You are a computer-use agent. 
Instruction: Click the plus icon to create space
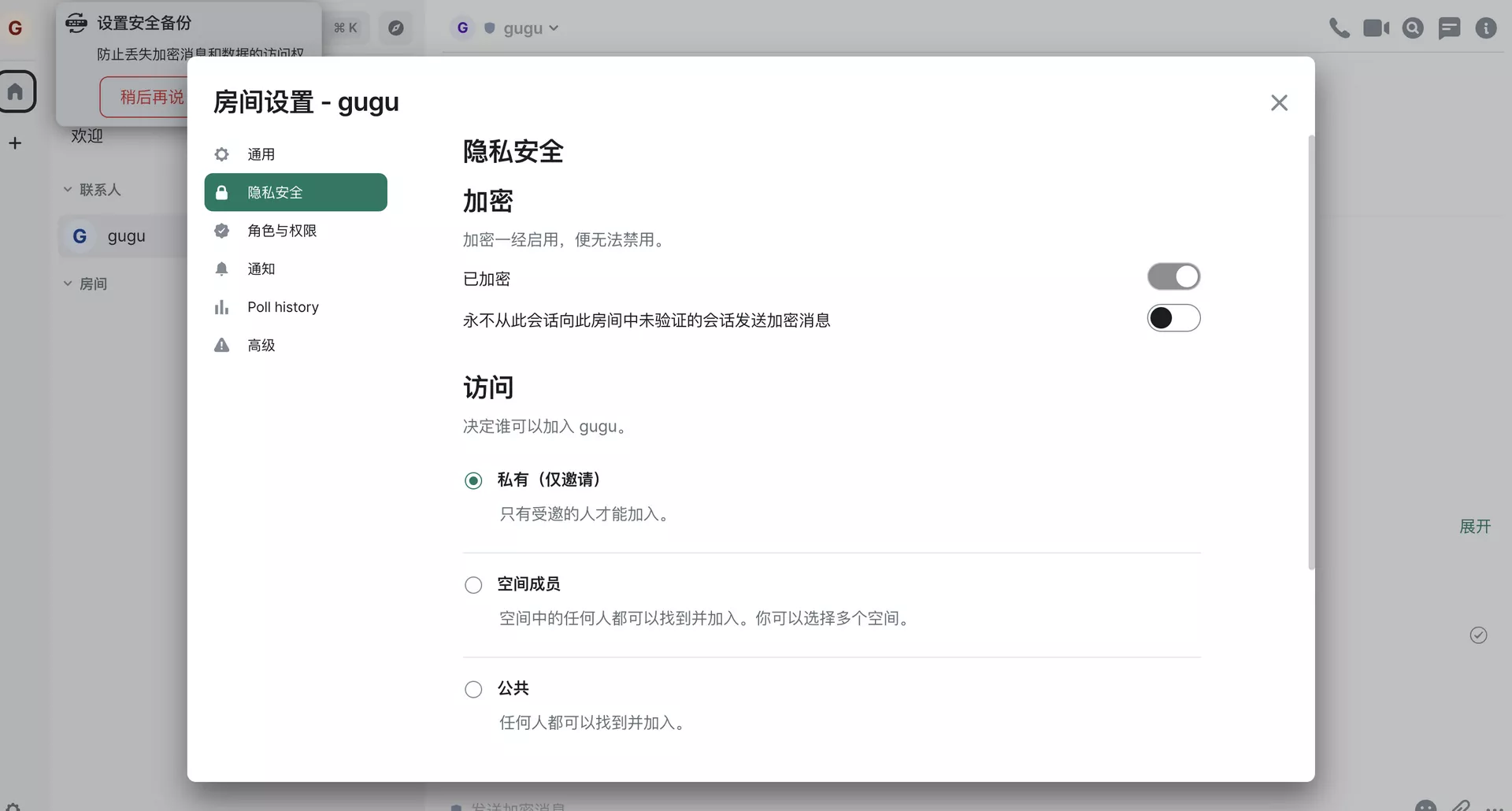click(15, 143)
